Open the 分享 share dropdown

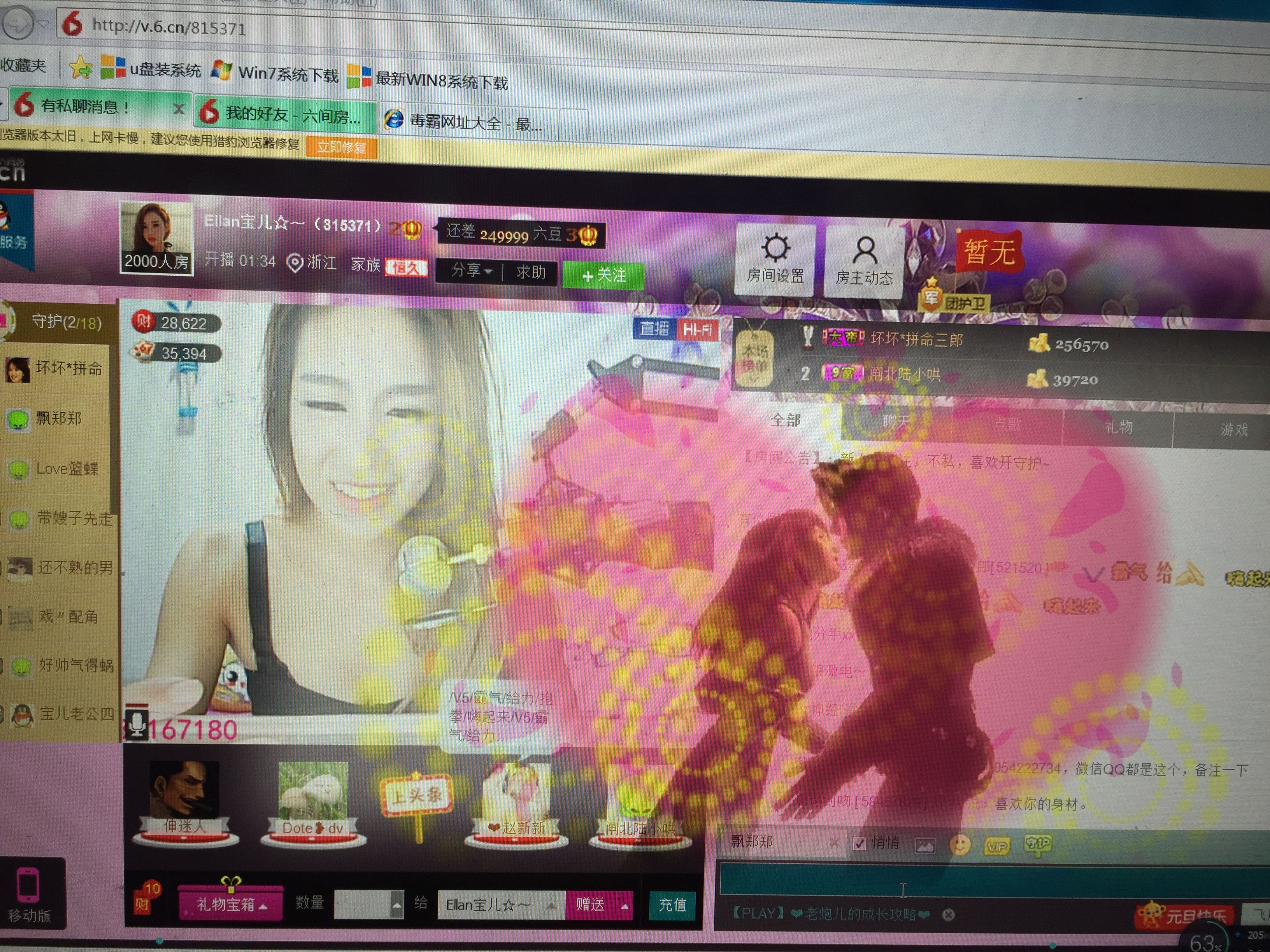(x=471, y=271)
